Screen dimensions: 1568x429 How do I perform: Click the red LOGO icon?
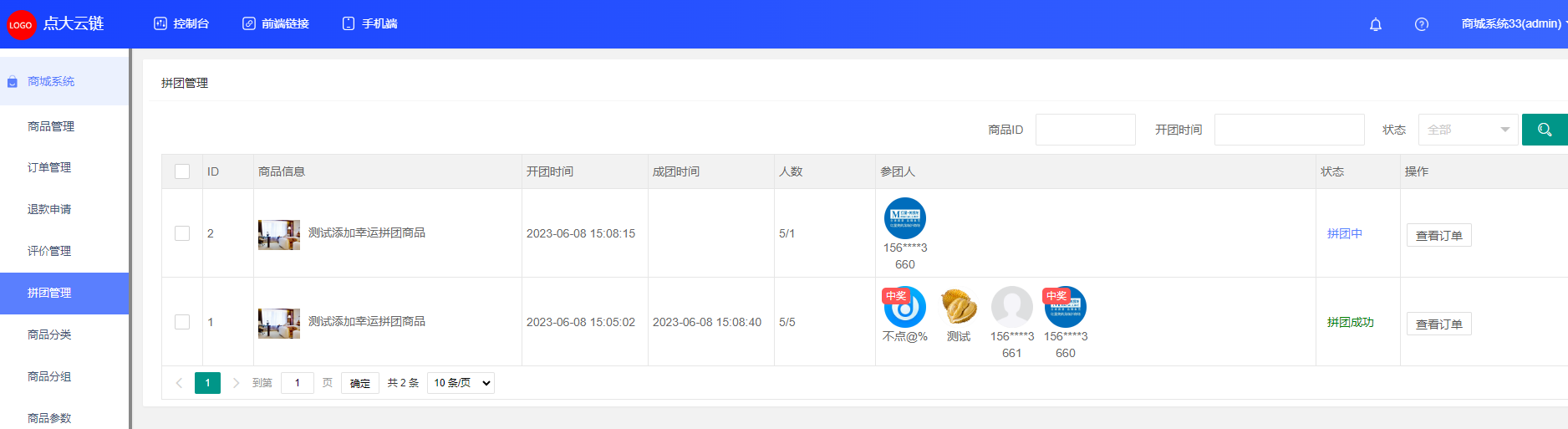pos(21,24)
